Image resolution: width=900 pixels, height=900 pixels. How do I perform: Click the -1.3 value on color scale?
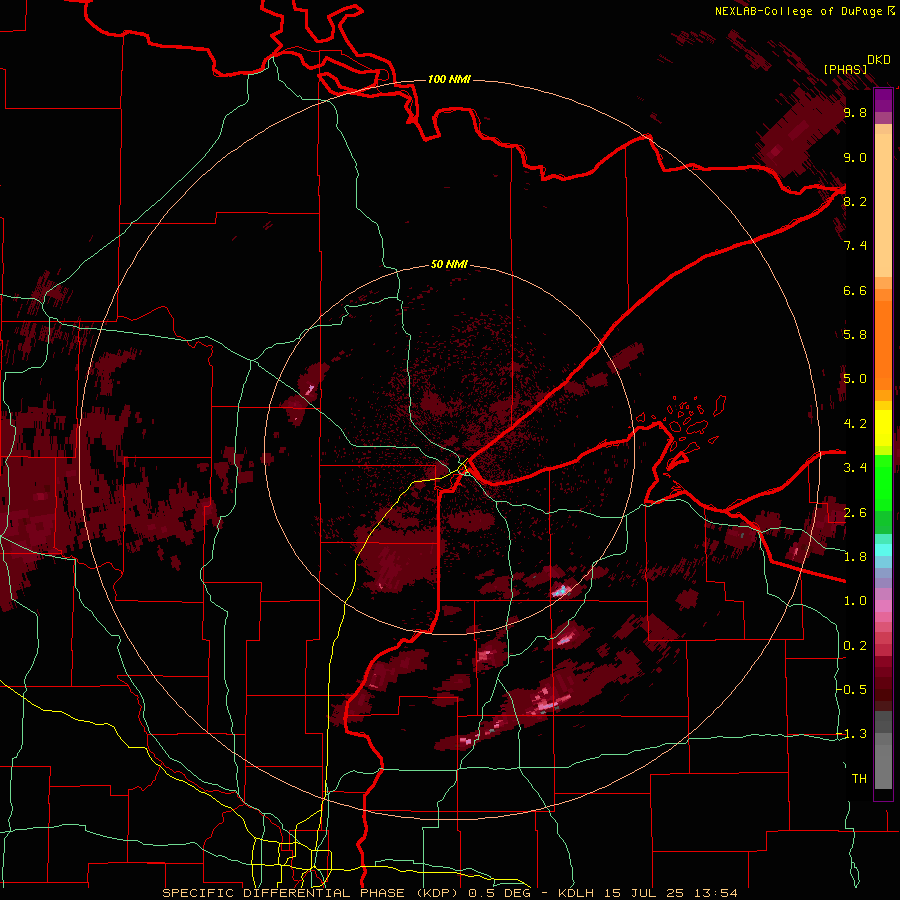click(853, 734)
